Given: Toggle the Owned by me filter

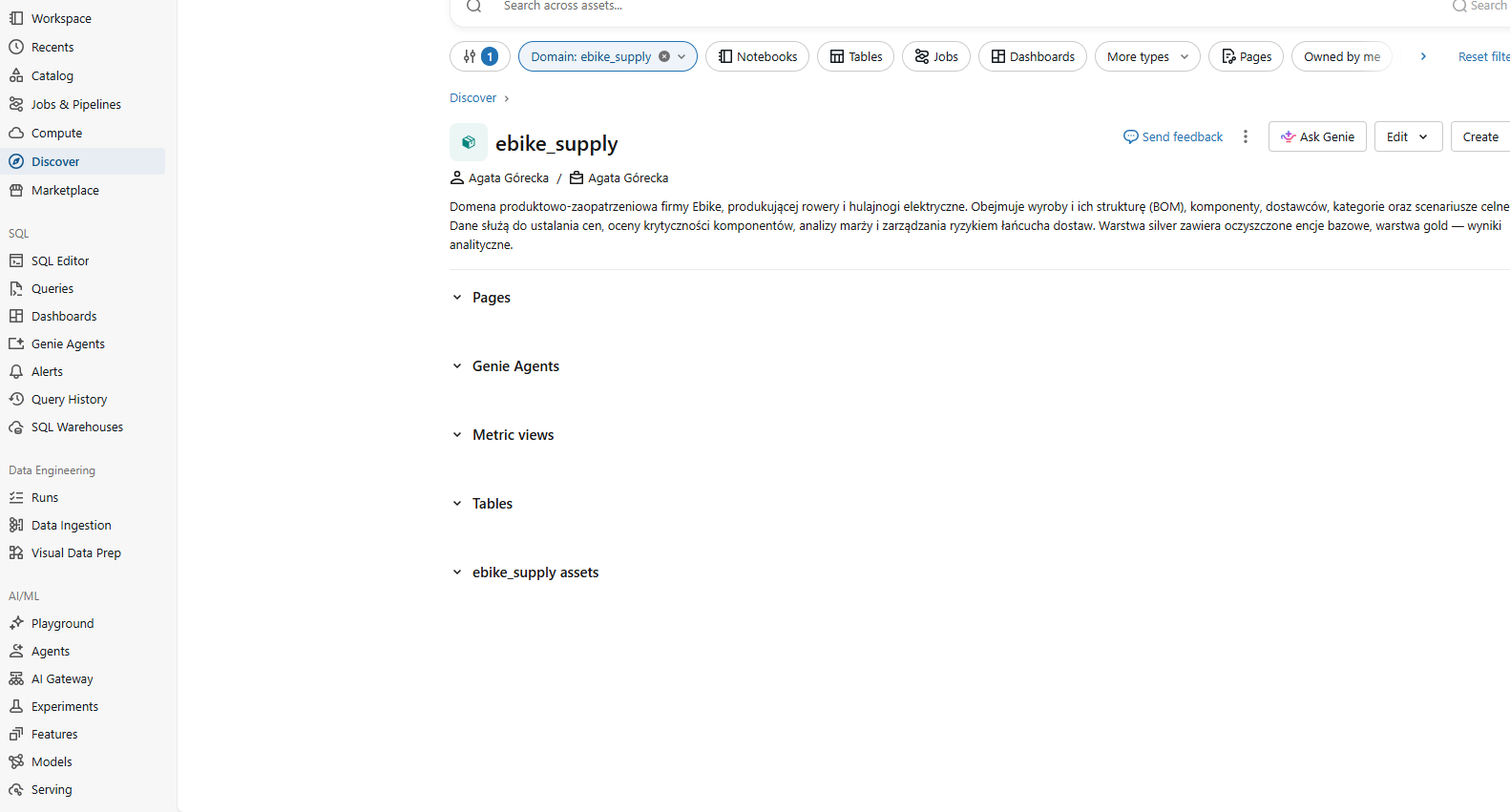Looking at the screenshot, I should (x=1342, y=56).
